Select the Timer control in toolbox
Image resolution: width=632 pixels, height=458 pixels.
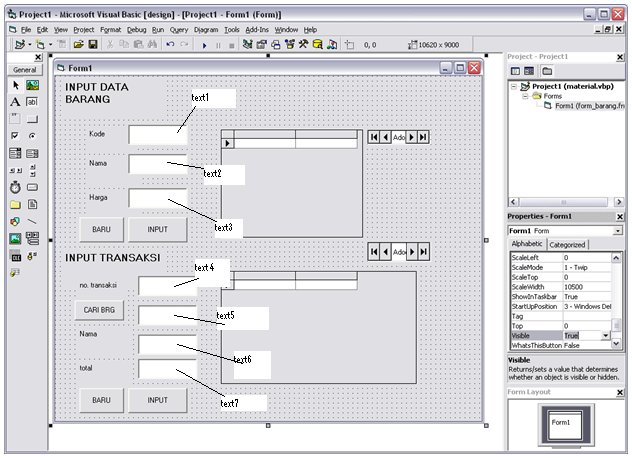point(15,187)
